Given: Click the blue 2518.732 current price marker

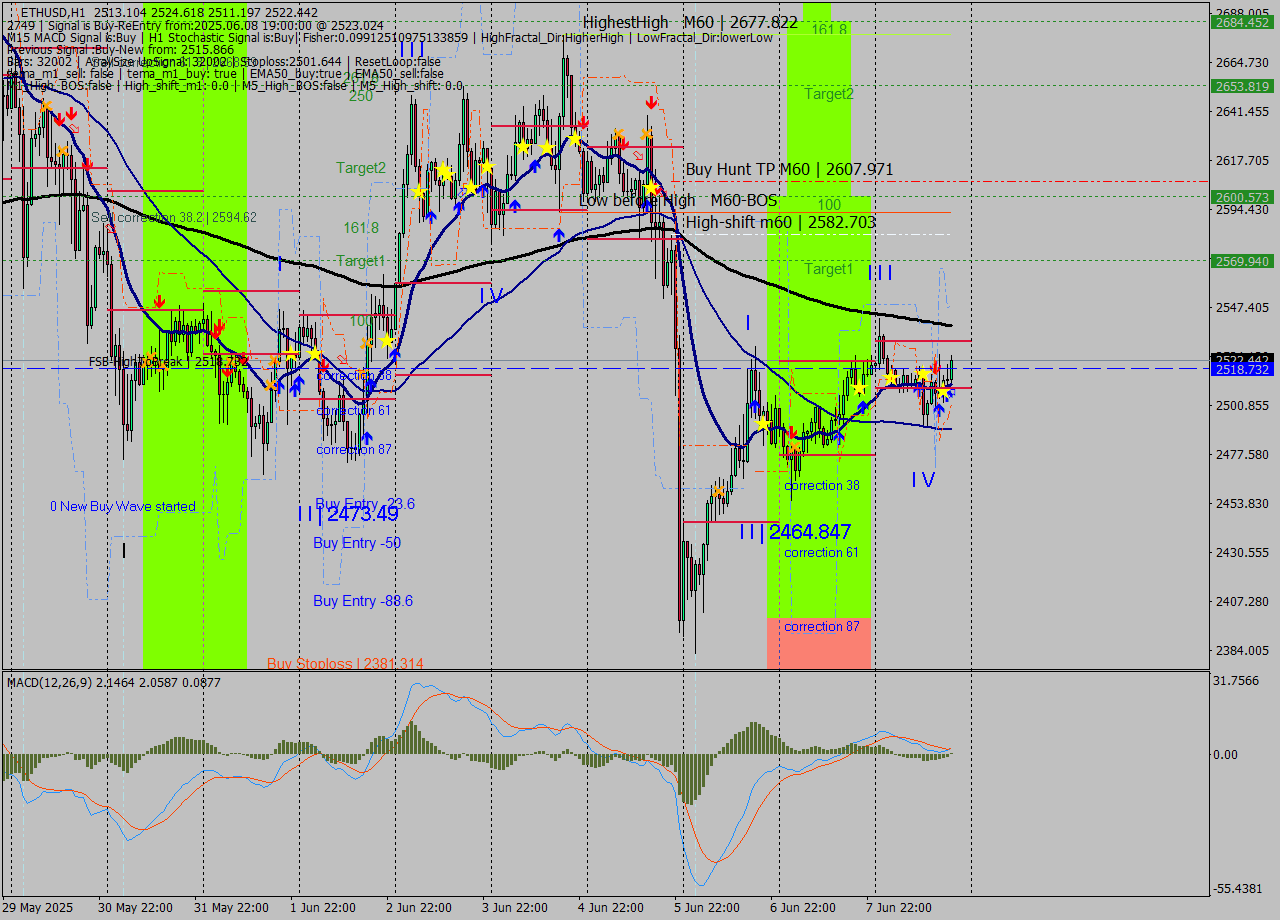Looking at the screenshot, I should [x=1240, y=370].
